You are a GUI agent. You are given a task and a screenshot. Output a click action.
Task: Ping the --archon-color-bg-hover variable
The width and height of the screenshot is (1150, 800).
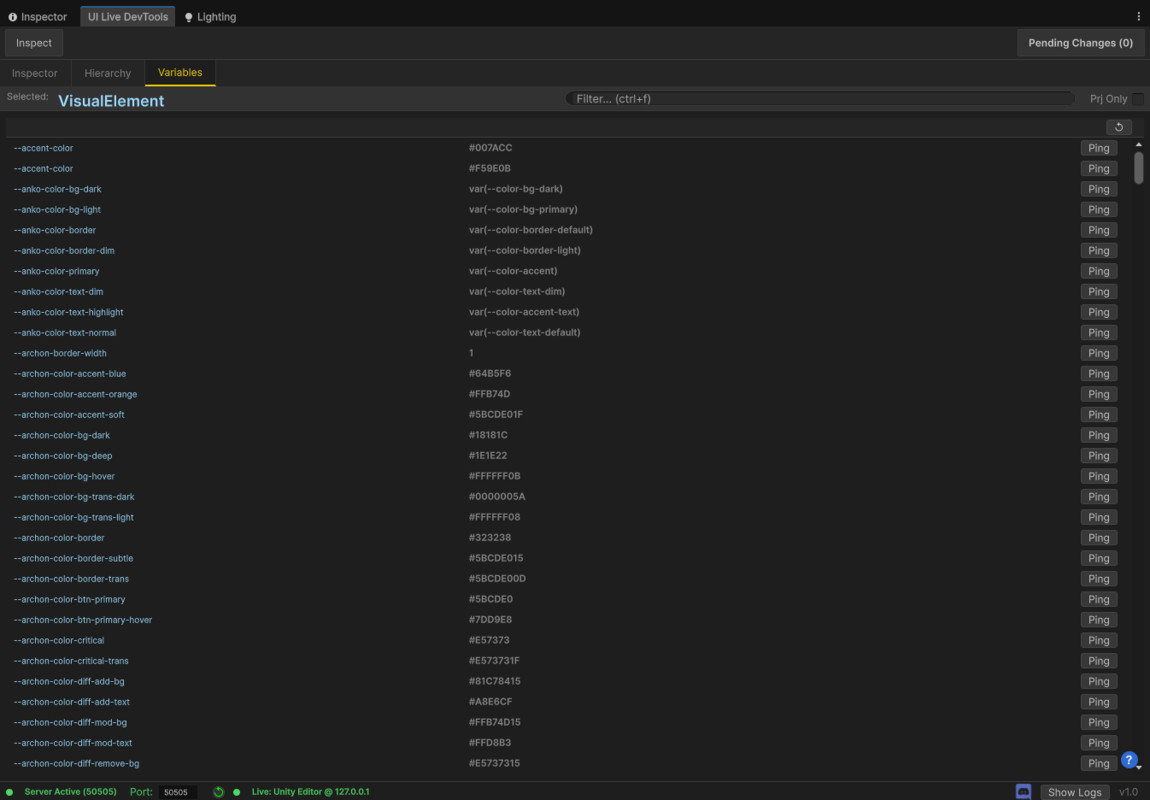pyautogui.click(x=1099, y=476)
